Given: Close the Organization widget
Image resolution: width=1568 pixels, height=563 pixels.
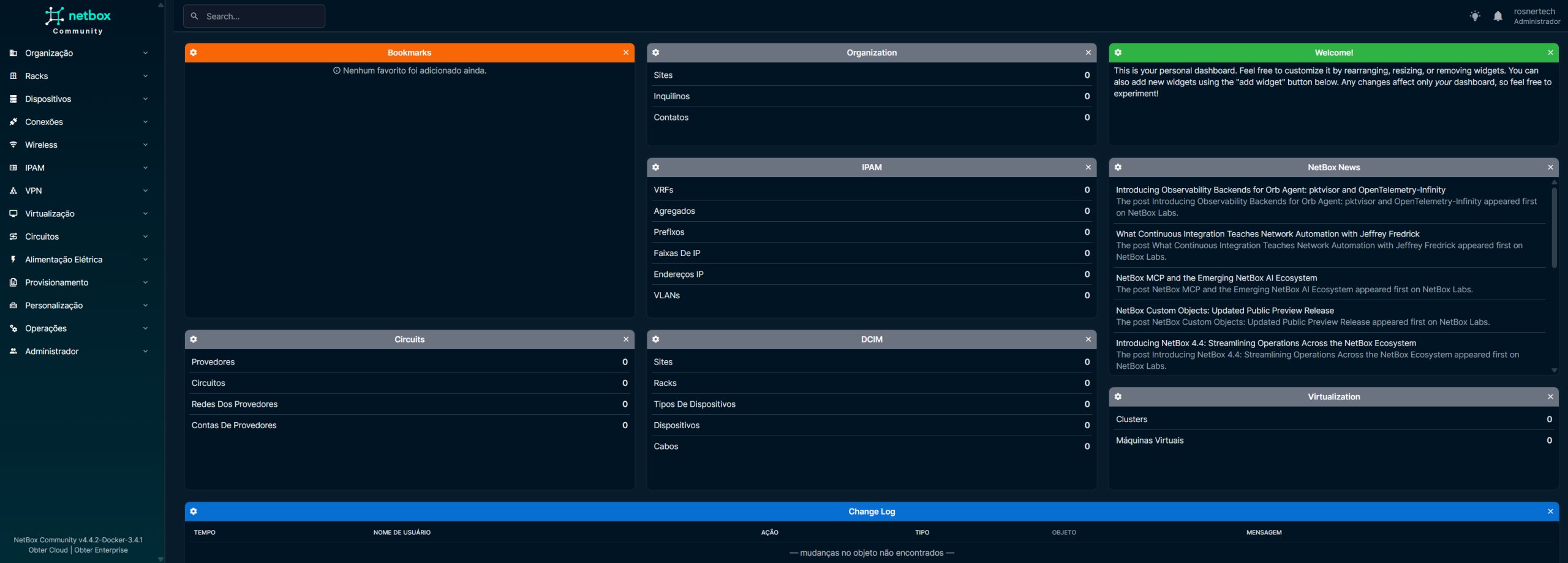Looking at the screenshot, I should click(1088, 53).
